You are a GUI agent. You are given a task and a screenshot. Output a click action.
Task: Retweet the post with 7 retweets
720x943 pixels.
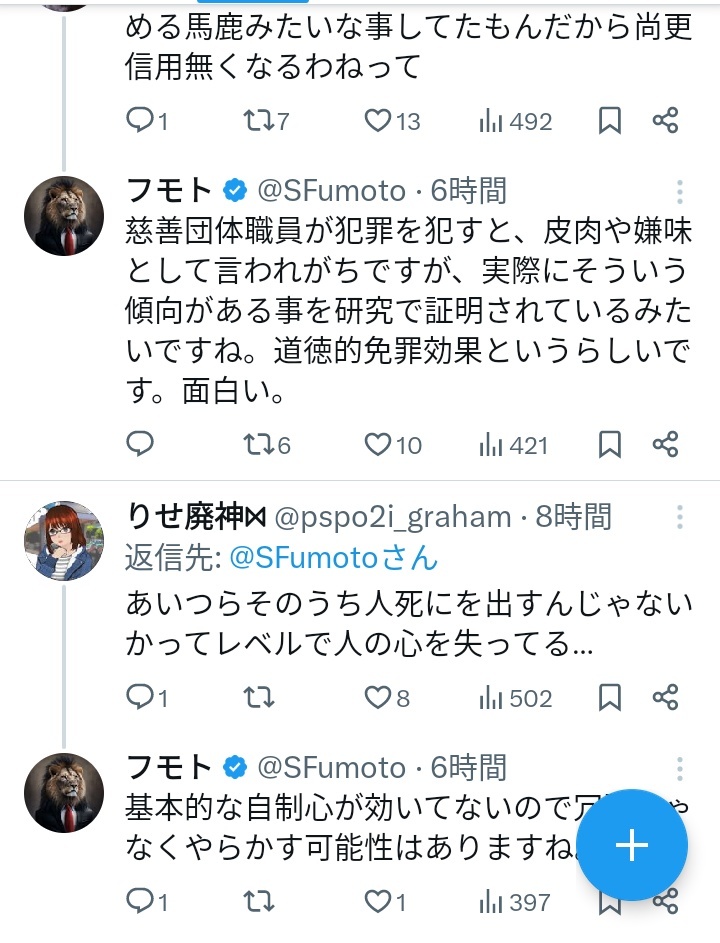coord(258,122)
